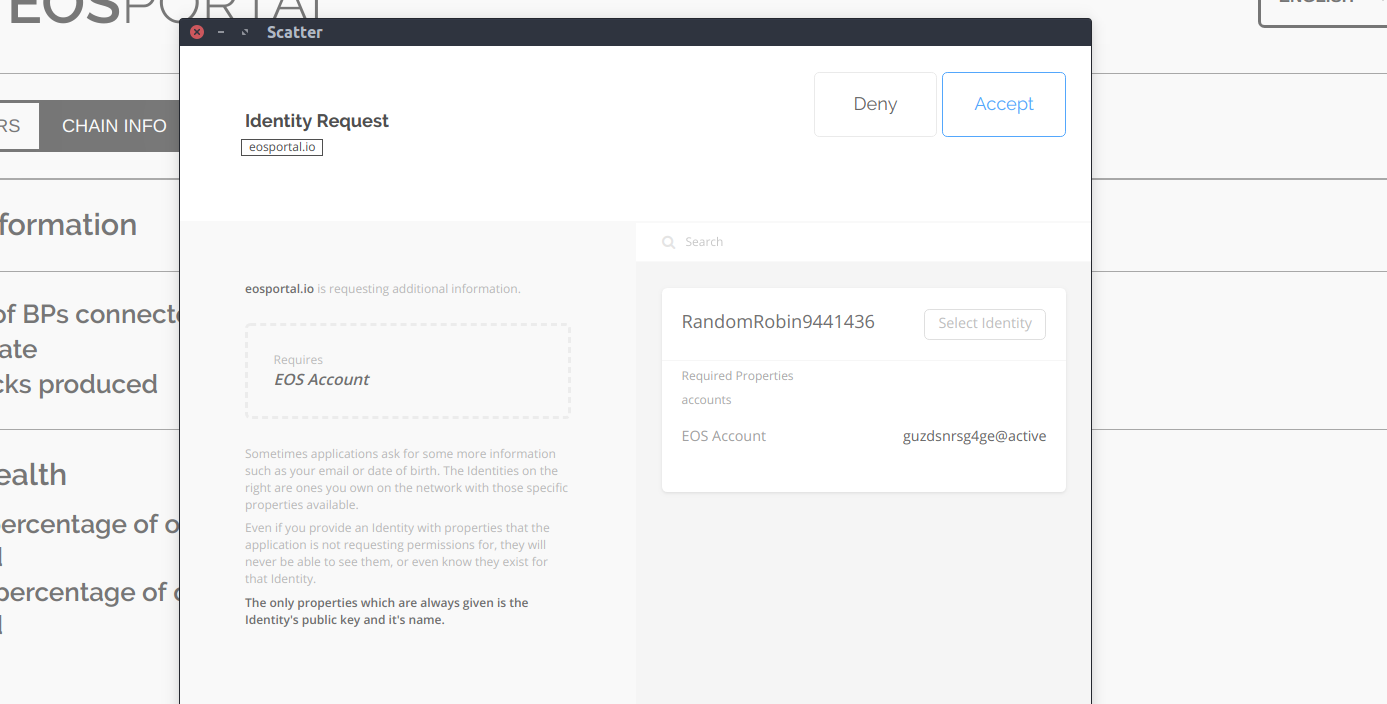
Task: Click the Identity Request heading
Action: (x=317, y=121)
